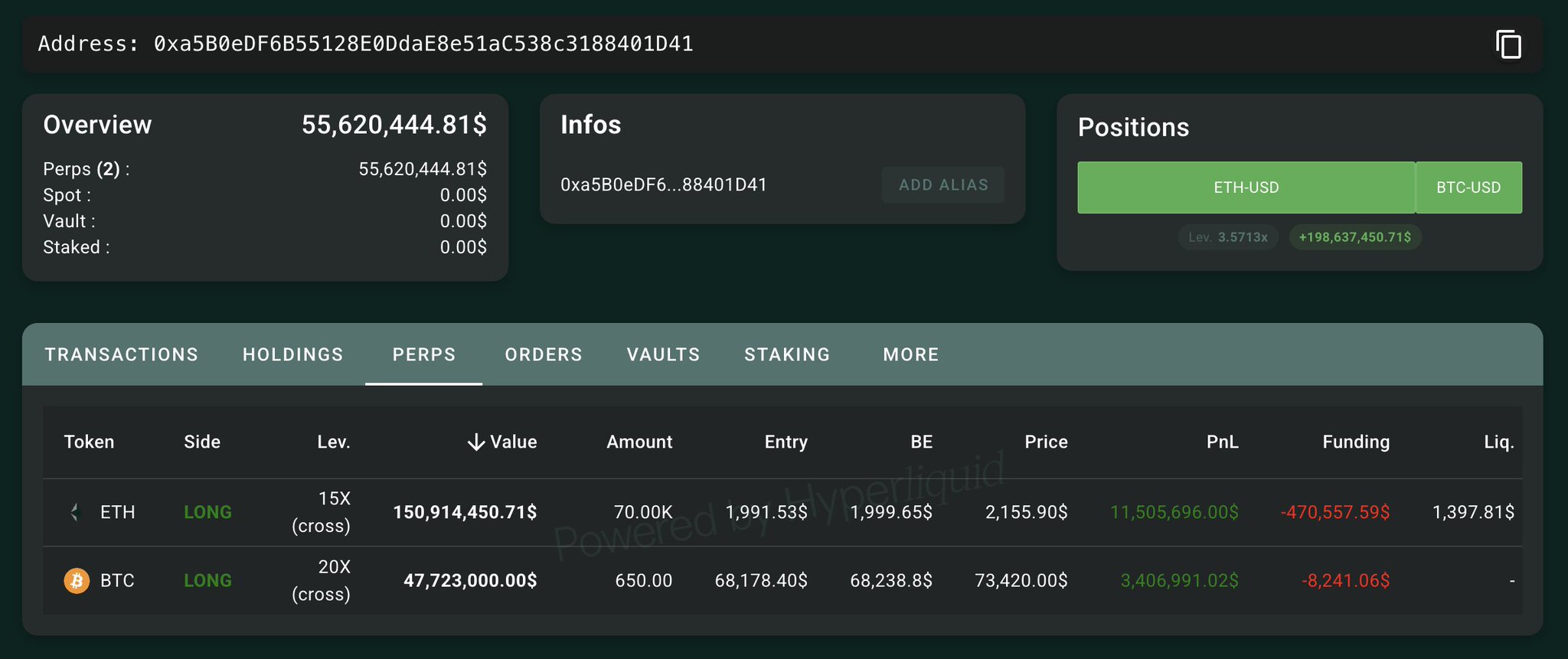Viewport: 1568px width, 659px height.
Task: Click the copy address icon
Action: [x=1508, y=44]
